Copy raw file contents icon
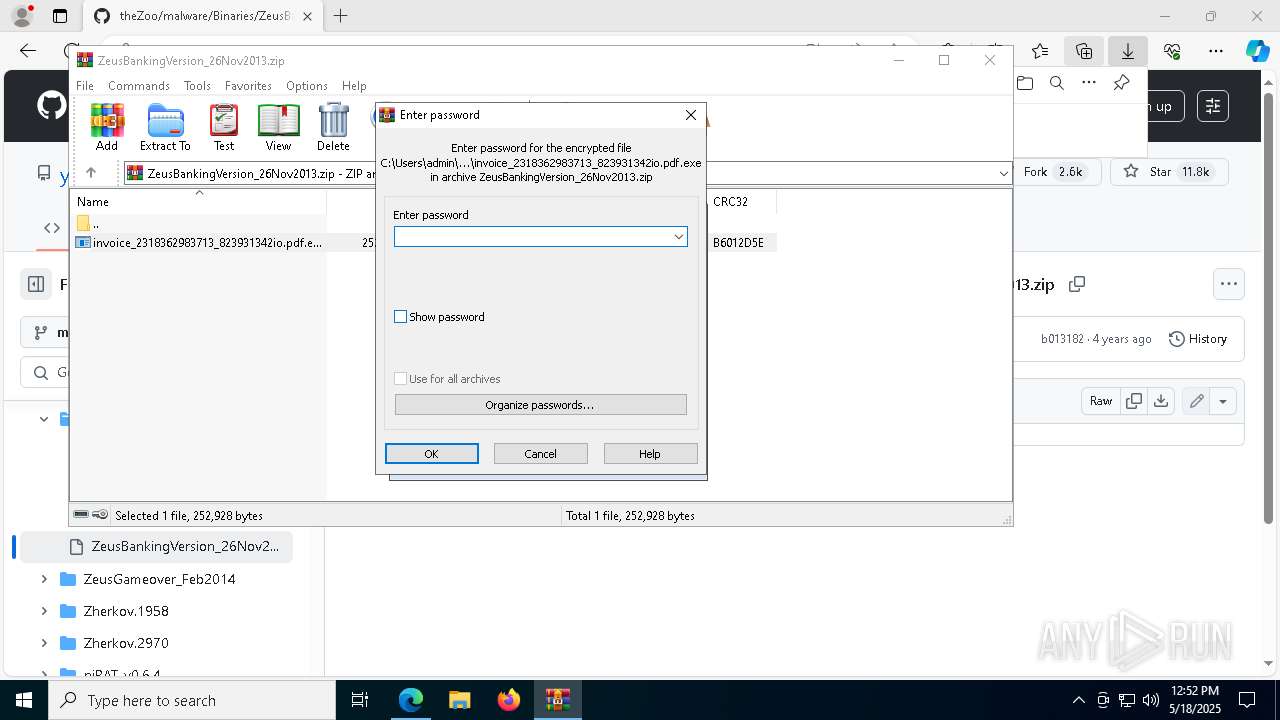Image resolution: width=1280 pixels, height=720 pixels. pyautogui.click(x=1134, y=401)
